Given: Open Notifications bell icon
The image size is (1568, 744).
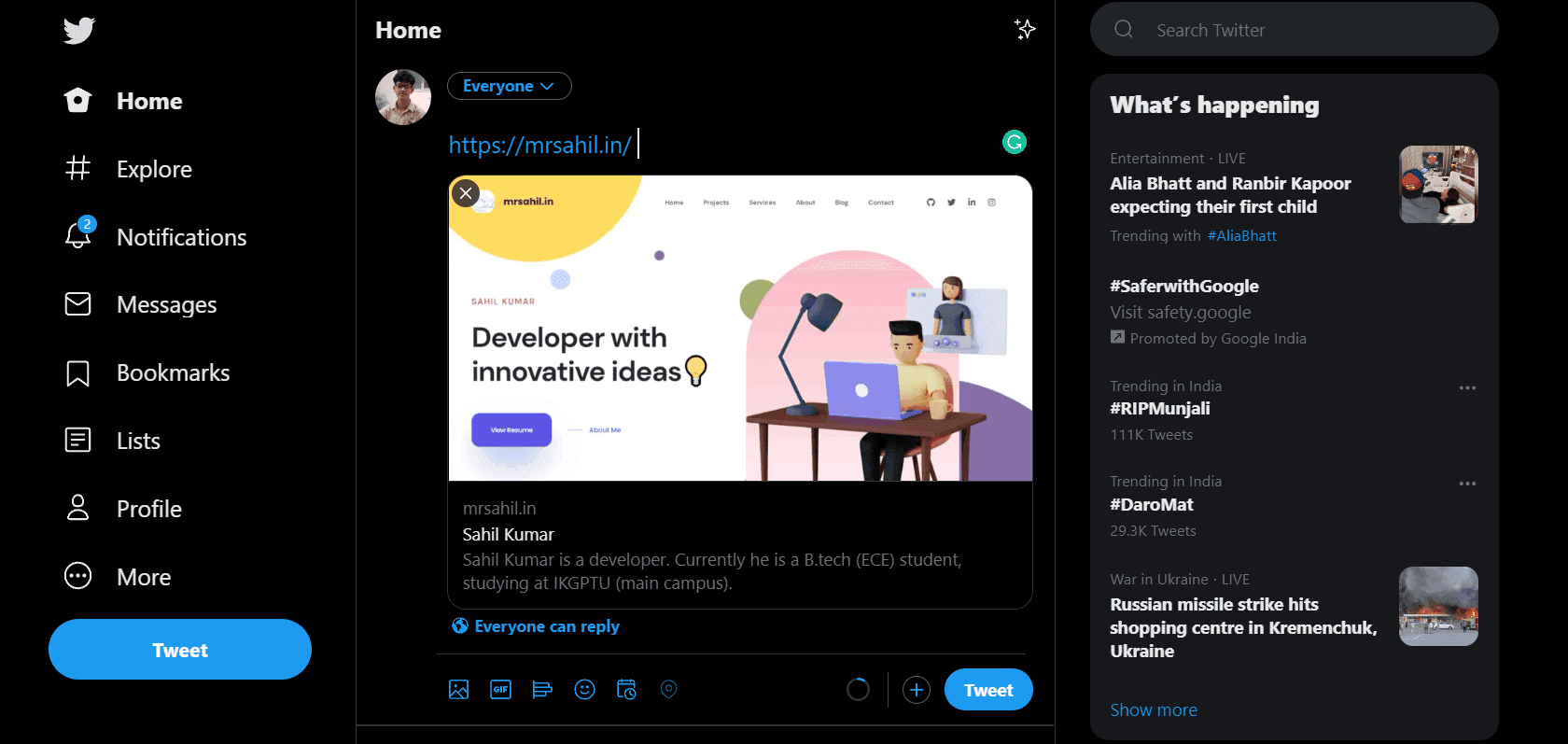Looking at the screenshot, I should (x=78, y=234).
